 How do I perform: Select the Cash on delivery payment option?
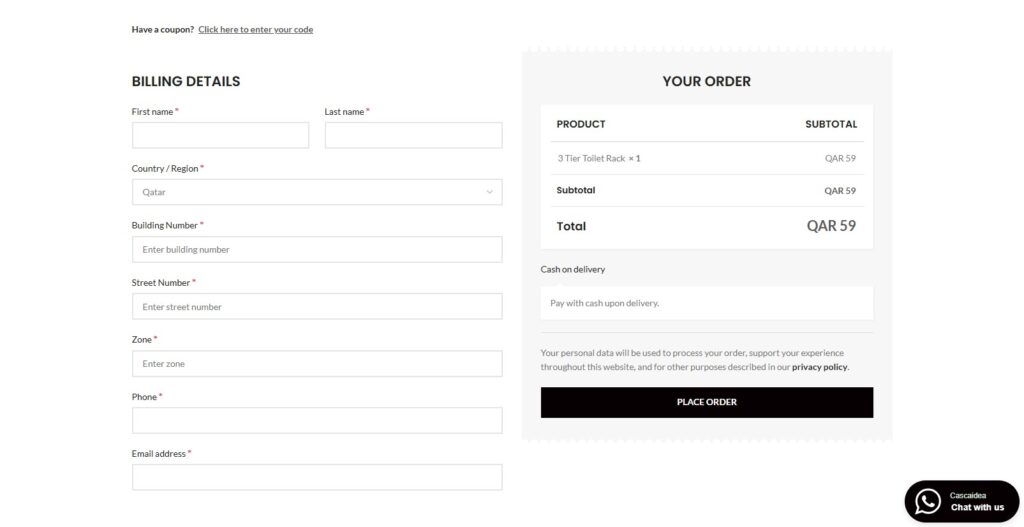click(573, 269)
